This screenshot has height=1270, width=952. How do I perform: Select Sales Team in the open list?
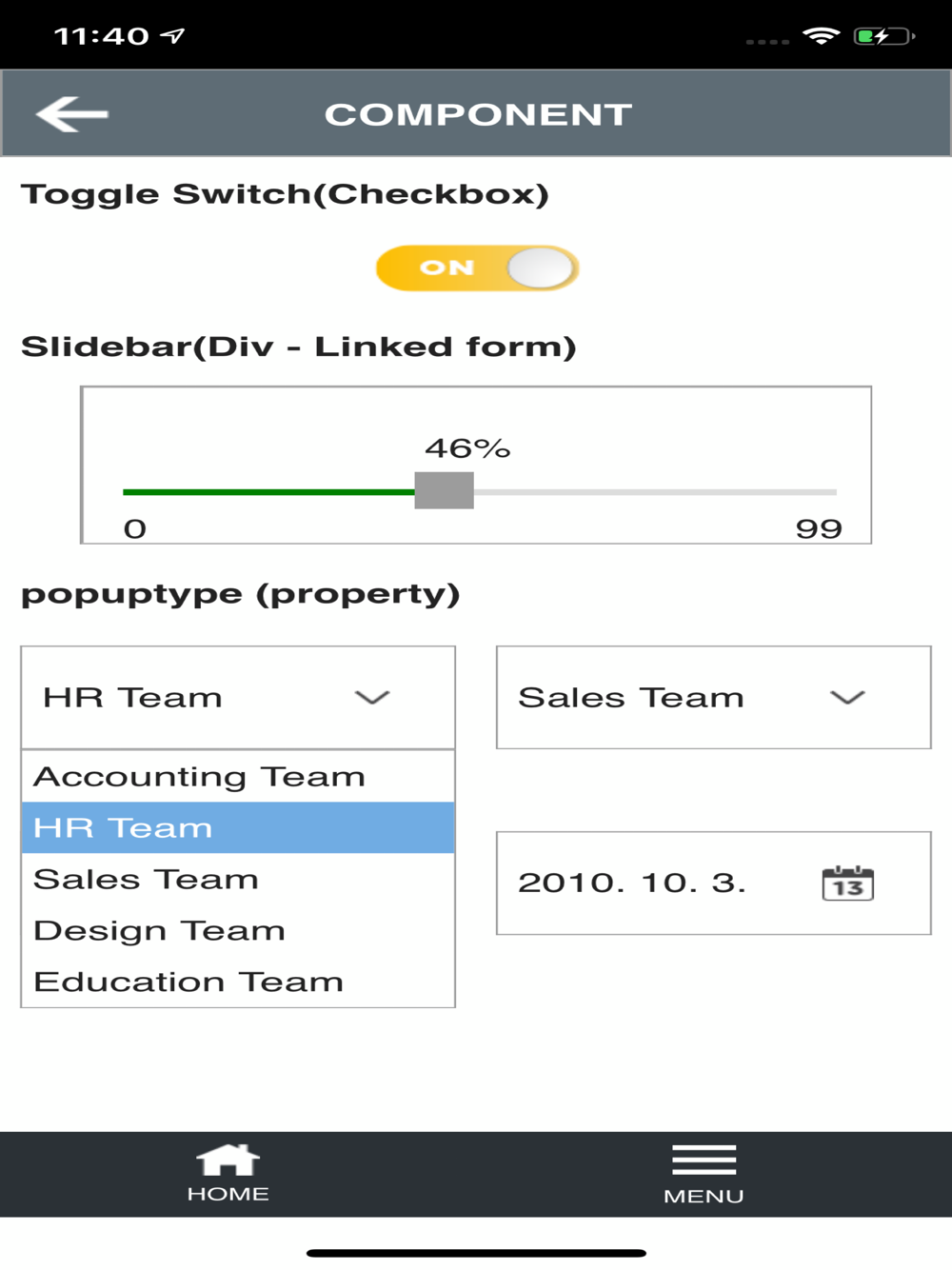(146, 879)
